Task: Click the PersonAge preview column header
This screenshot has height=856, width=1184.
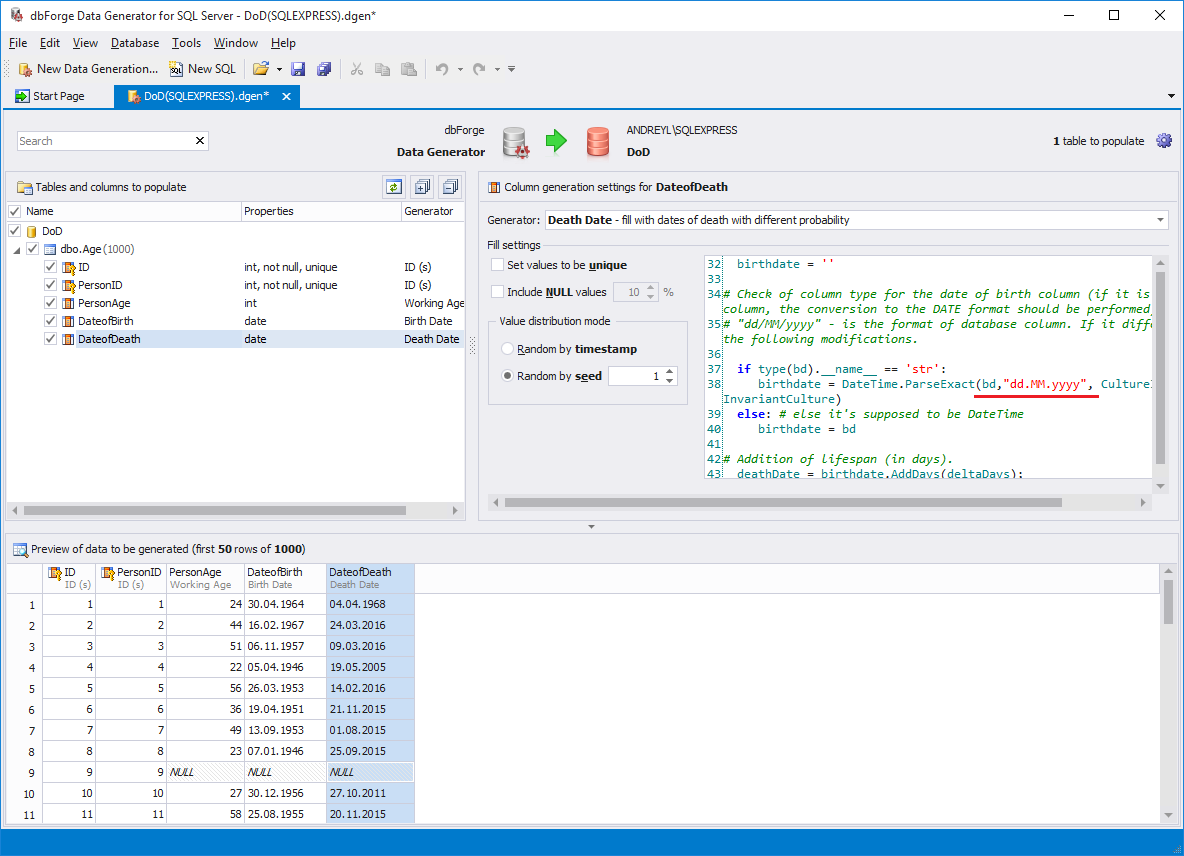Action: coord(205,578)
